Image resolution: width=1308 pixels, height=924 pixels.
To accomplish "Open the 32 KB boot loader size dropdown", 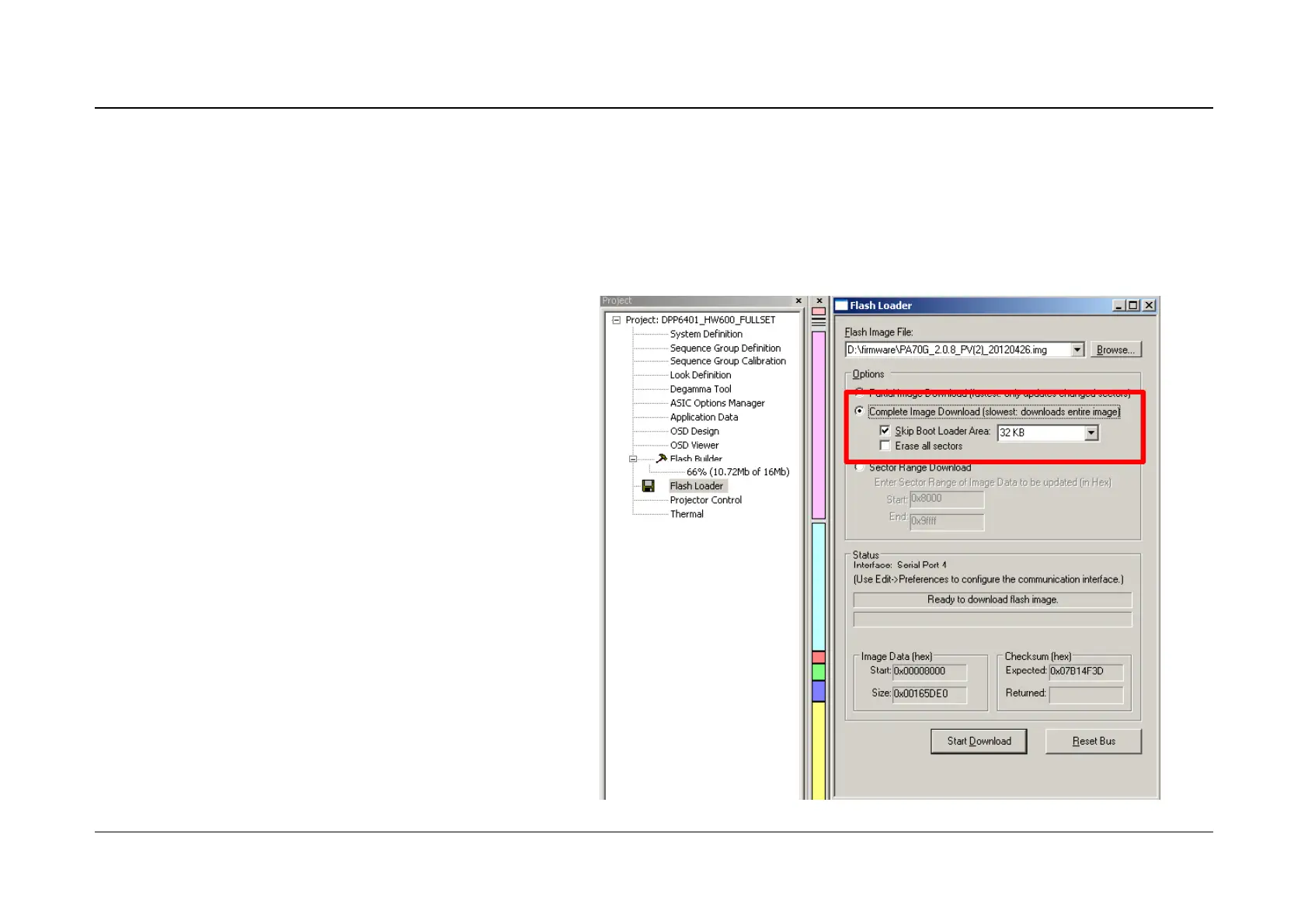I will click(x=1091, y=432).
